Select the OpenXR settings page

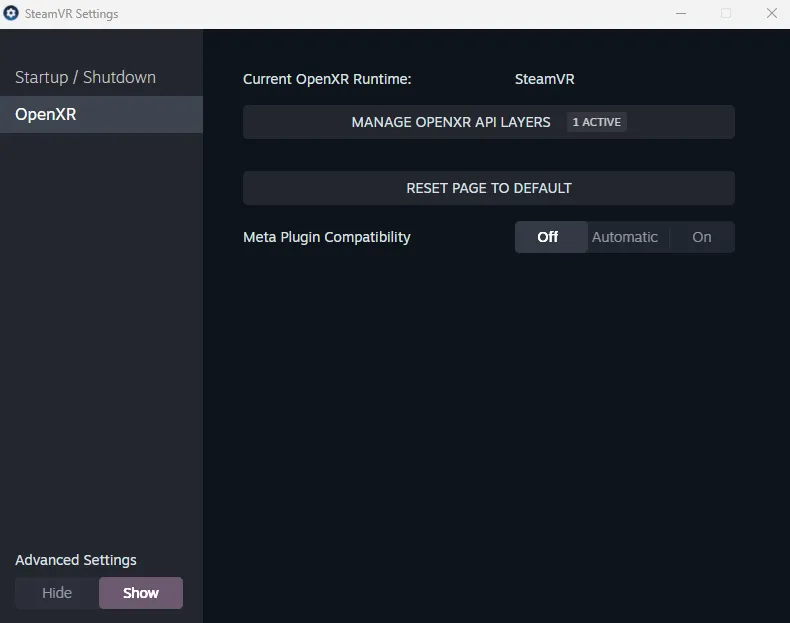(x=46, y=115)
